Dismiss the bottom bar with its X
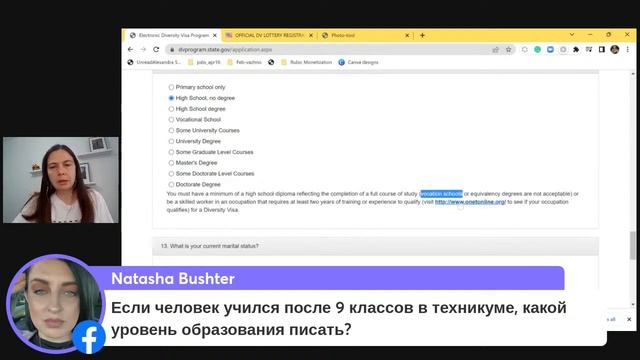Image resolution: width=640 pixels, height=360 pixels. 629,319
